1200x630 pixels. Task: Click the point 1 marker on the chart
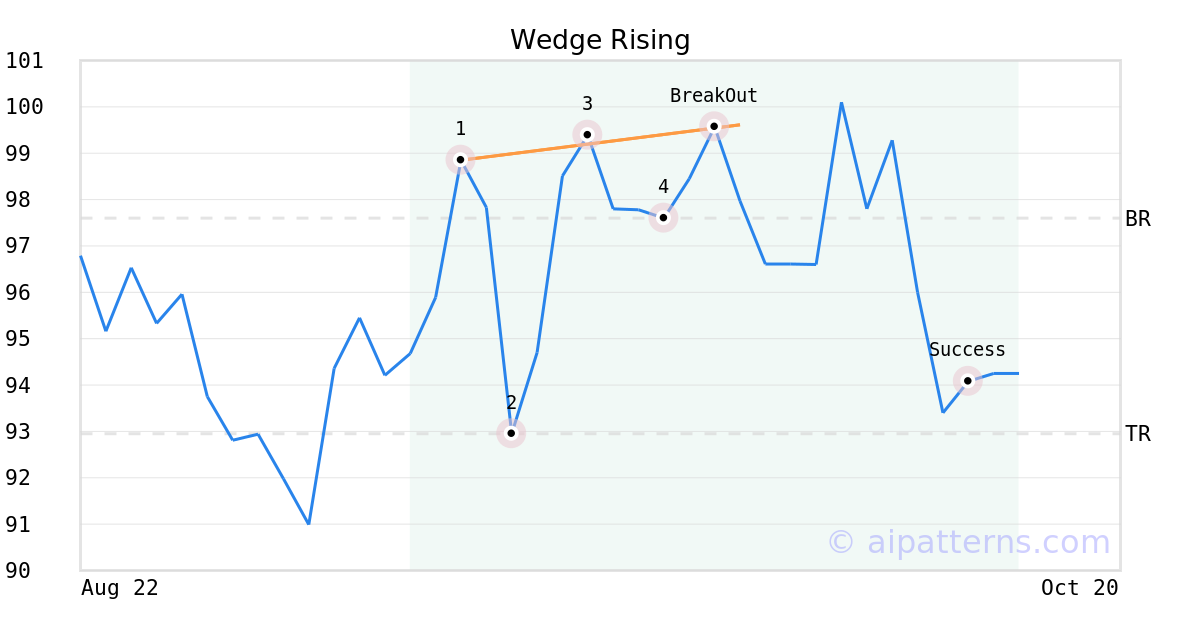pyautogui.click(x=460, y=159)
